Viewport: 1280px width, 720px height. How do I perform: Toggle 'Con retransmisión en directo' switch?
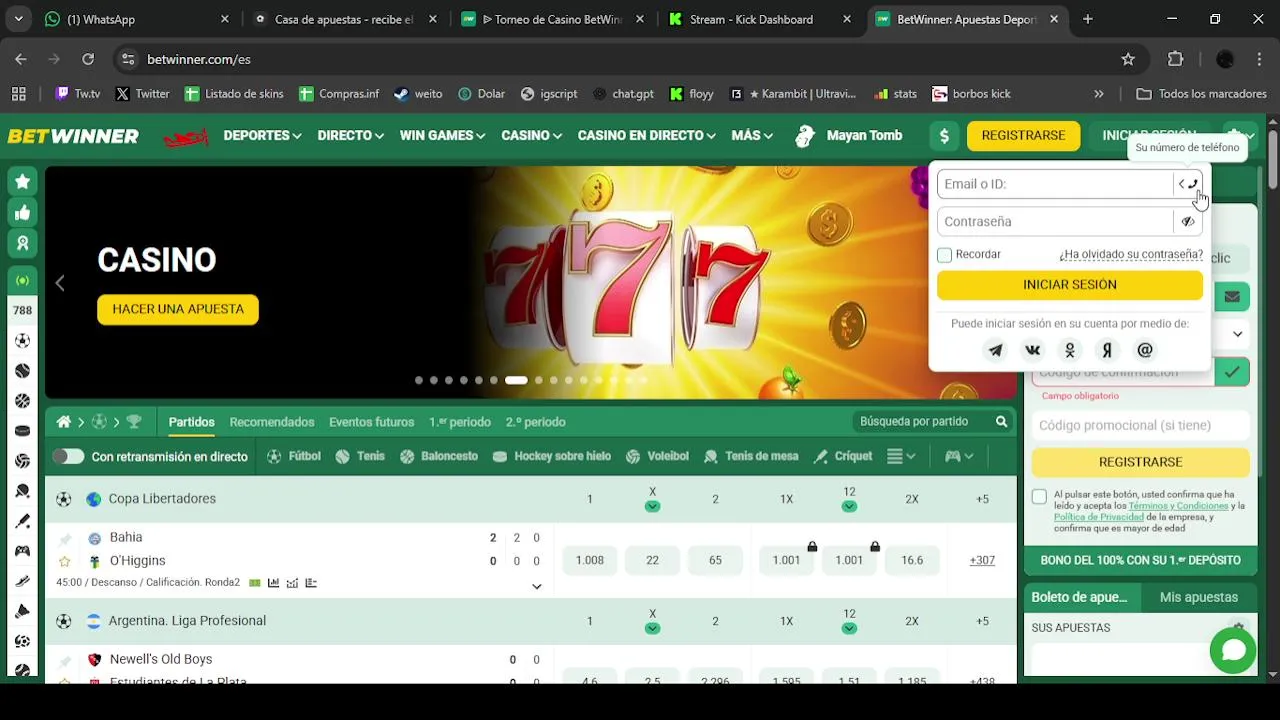(x=68, y=456)
